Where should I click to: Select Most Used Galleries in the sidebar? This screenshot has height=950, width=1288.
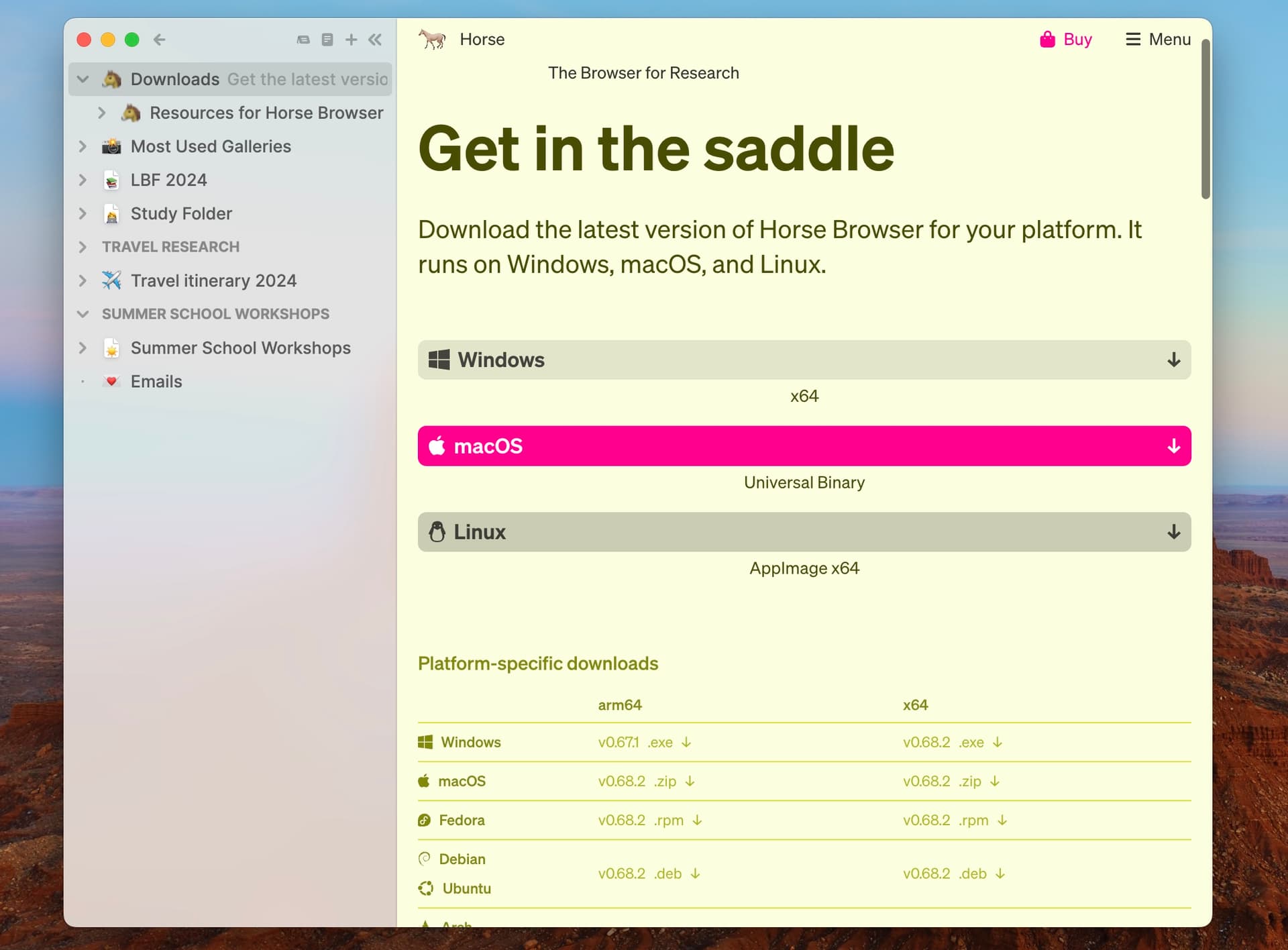[x=211, y=146]
